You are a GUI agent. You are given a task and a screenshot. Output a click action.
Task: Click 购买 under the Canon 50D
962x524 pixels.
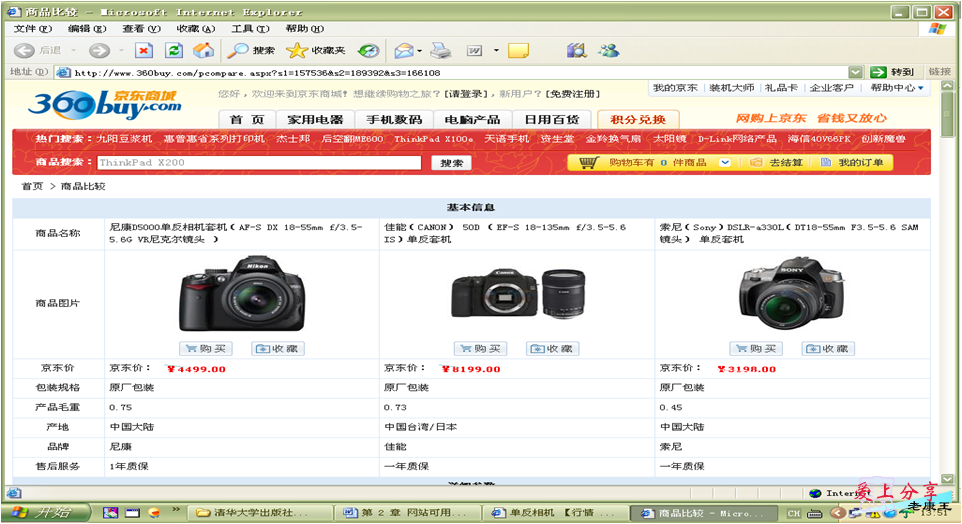[x=481, y=349]
